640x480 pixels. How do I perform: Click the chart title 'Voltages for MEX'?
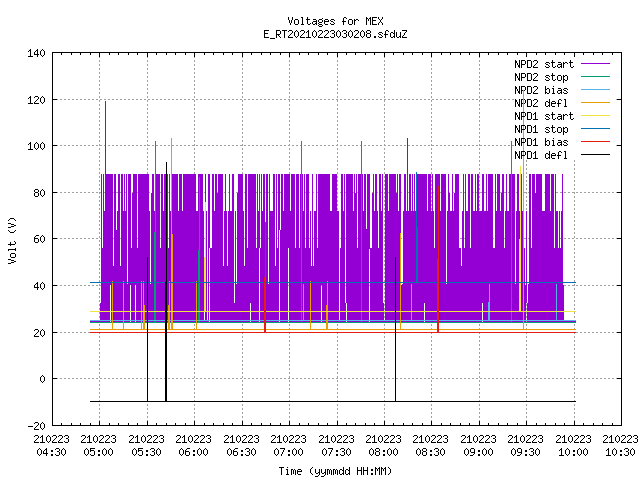[x=335, y=21]
